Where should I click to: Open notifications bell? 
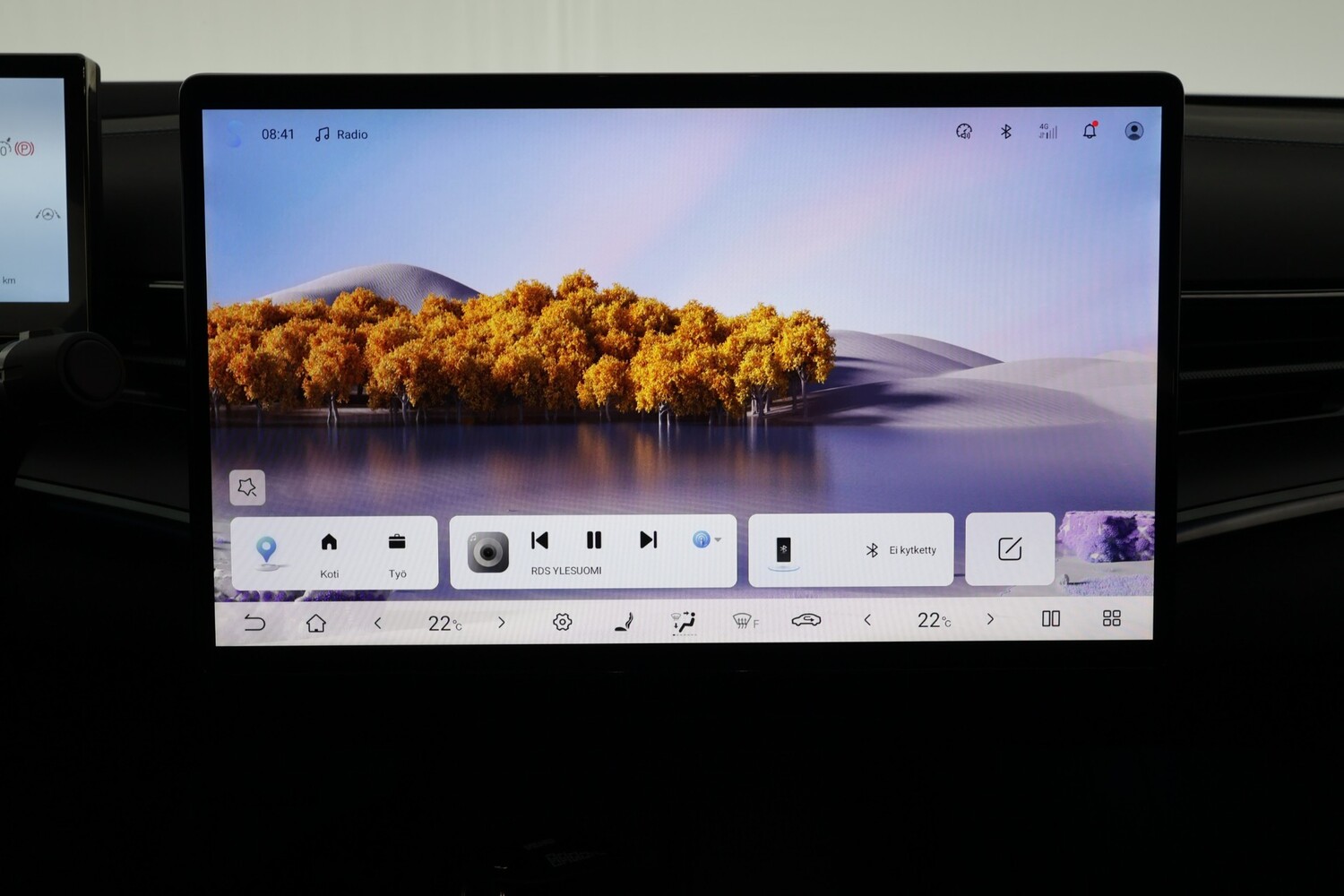pyautogui.click(x=1090, y=131)
